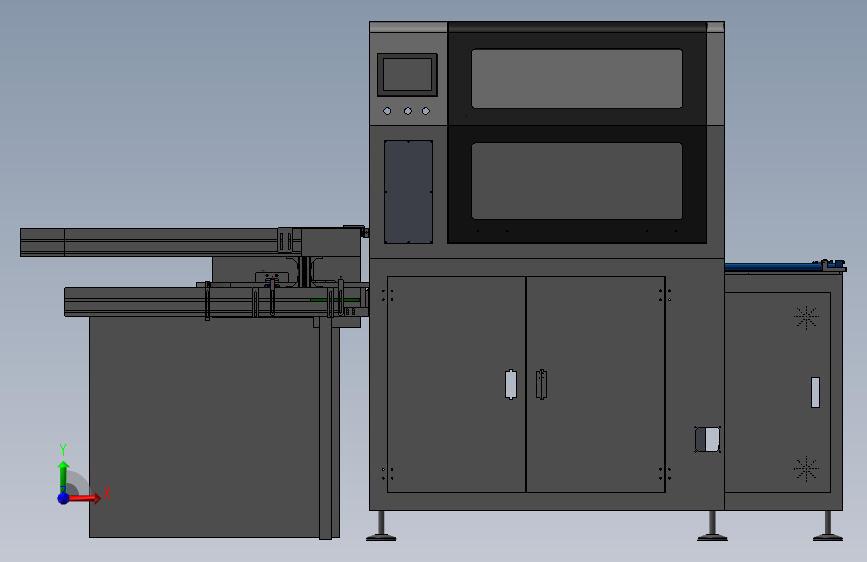Click the 'X' axis label text
This screenshot has width=867, height=562.
(107, 493)
